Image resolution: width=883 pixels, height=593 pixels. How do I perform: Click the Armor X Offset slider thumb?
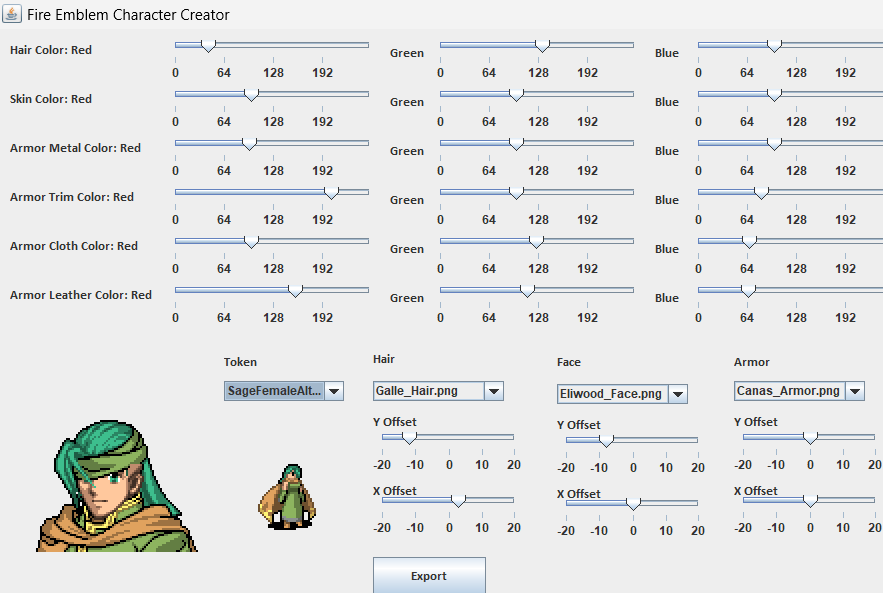[x=810, y=501]
